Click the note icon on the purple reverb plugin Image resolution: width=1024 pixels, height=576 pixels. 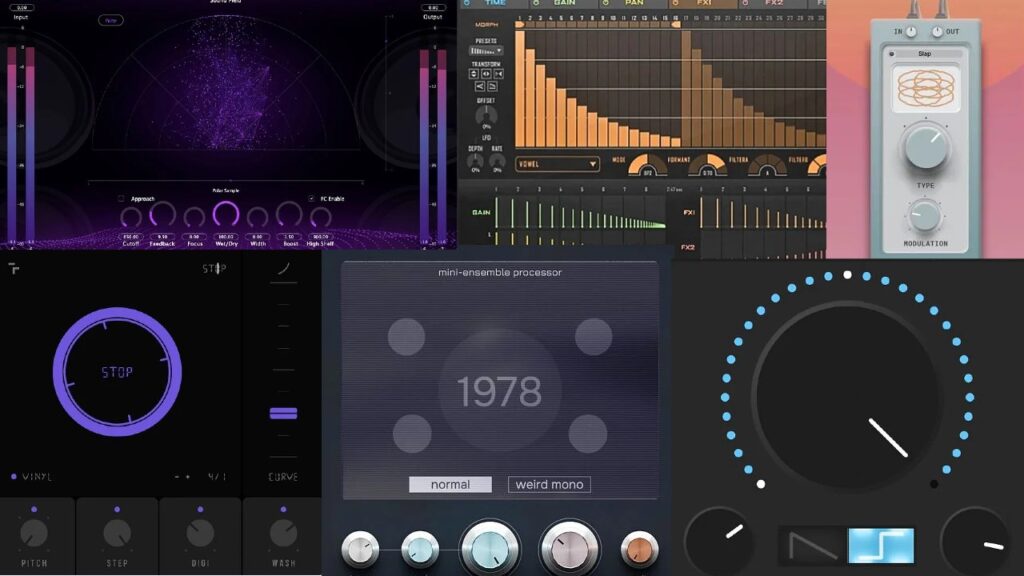110,20
